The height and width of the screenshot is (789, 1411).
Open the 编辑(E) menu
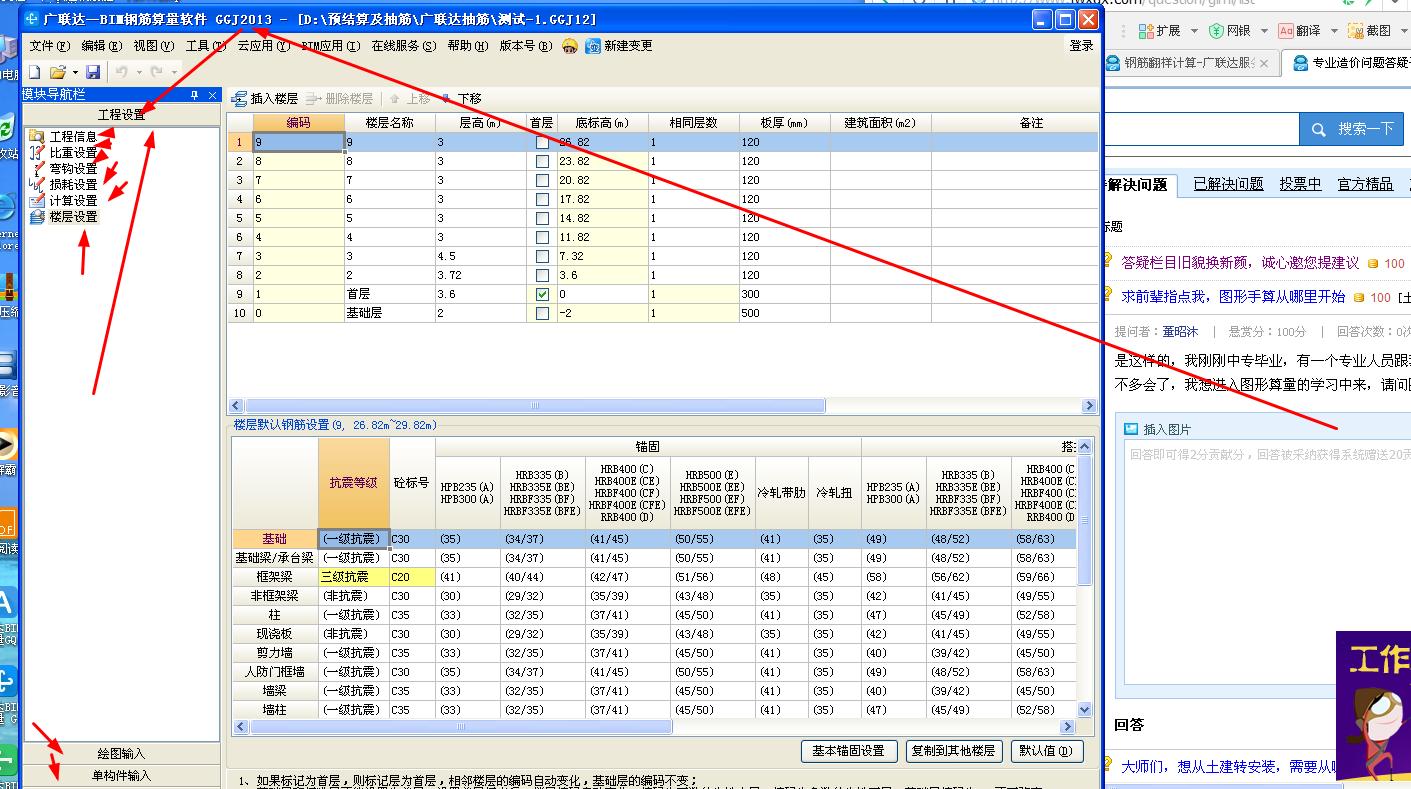pyautogui.click(x=101, y=46)
